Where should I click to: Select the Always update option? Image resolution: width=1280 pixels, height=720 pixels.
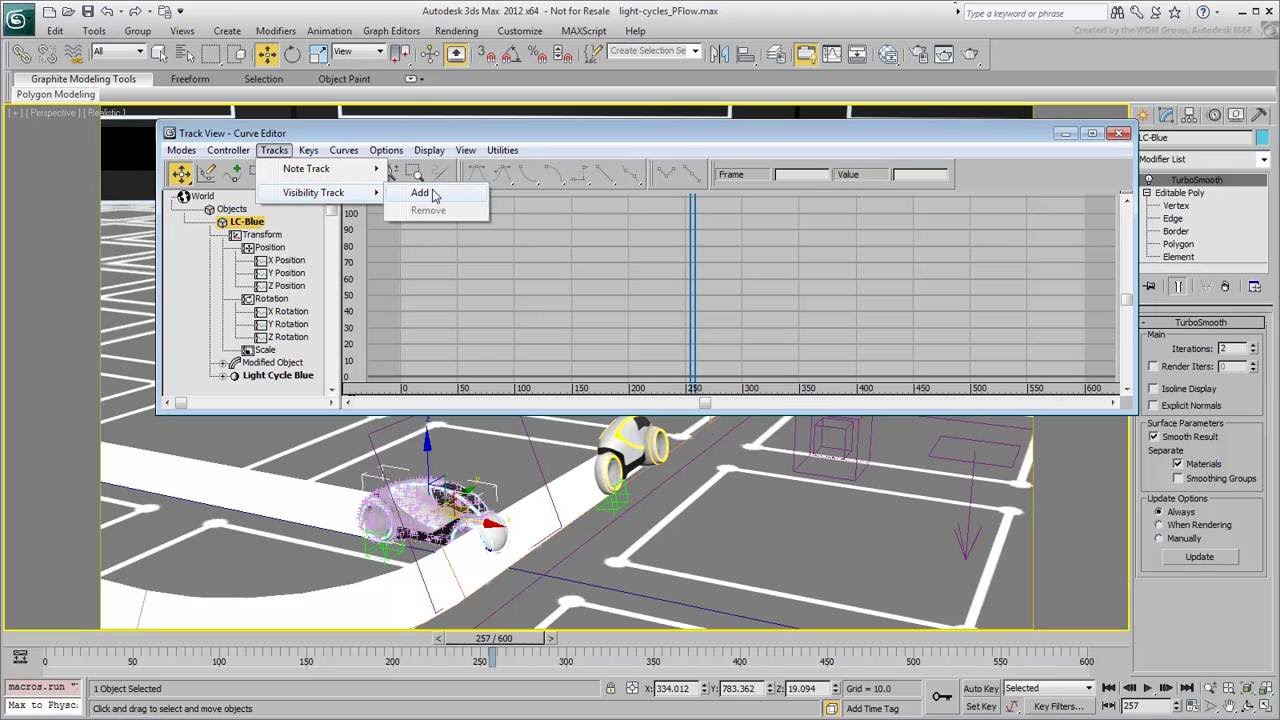1159,512
